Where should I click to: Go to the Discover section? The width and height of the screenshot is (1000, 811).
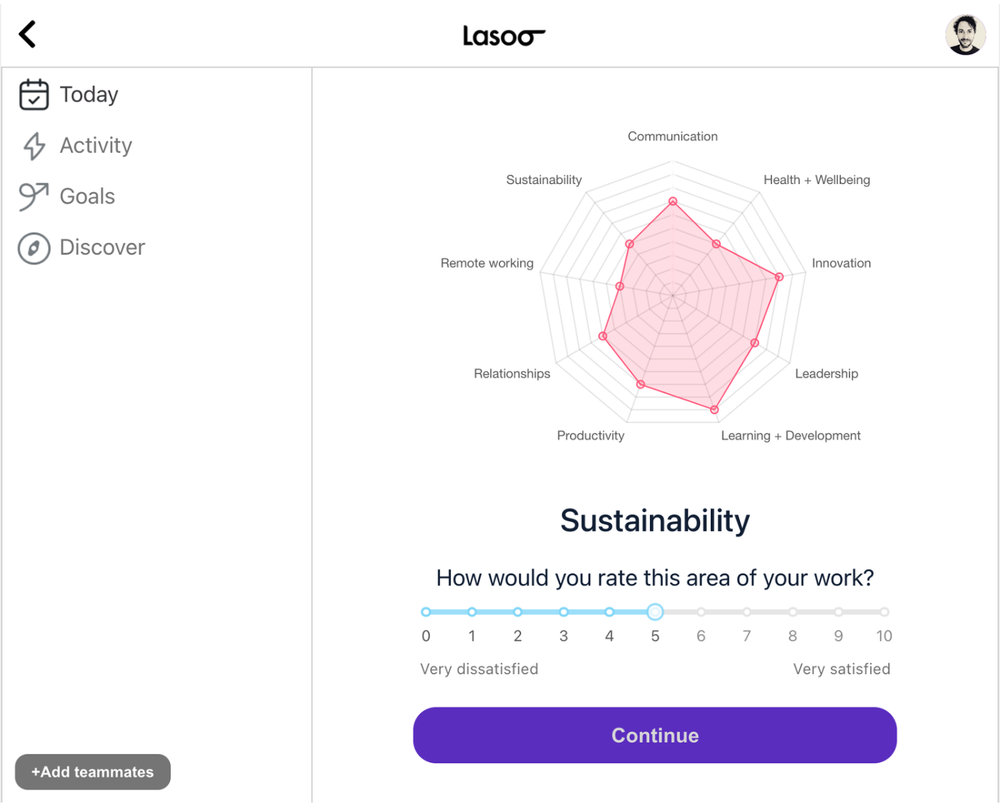102,248
